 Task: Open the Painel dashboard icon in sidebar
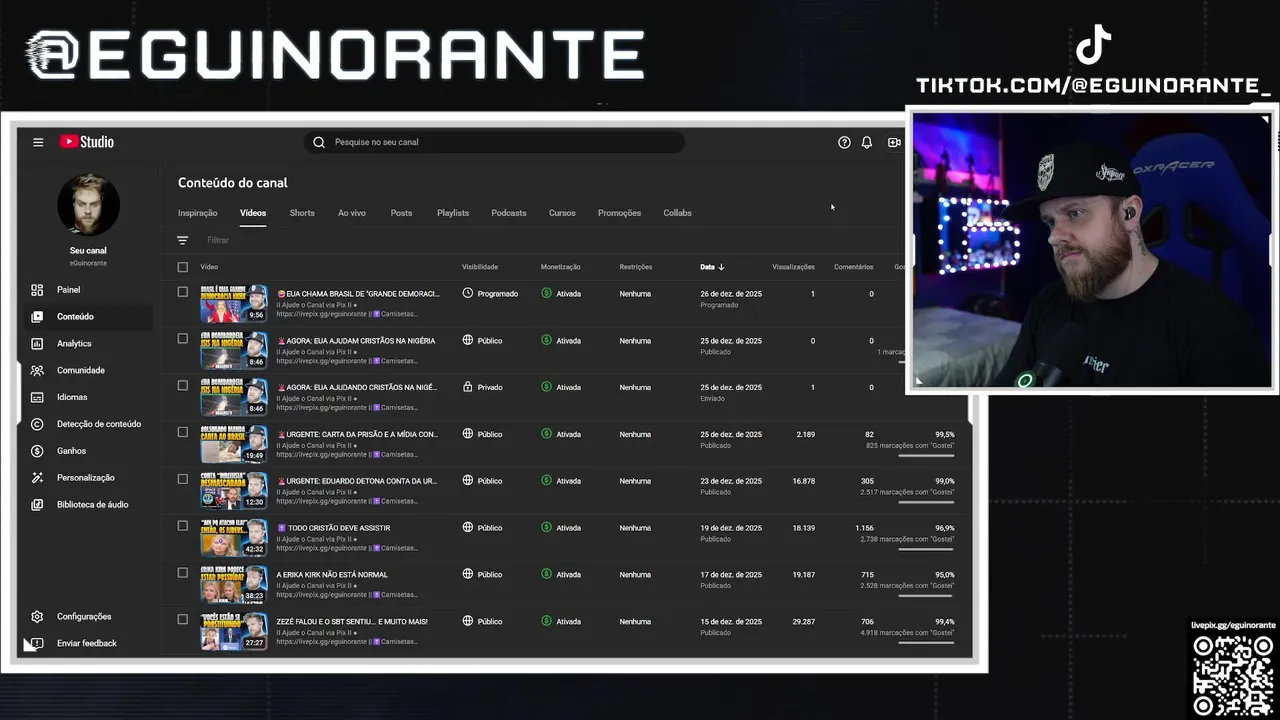(x=37, y=290)
